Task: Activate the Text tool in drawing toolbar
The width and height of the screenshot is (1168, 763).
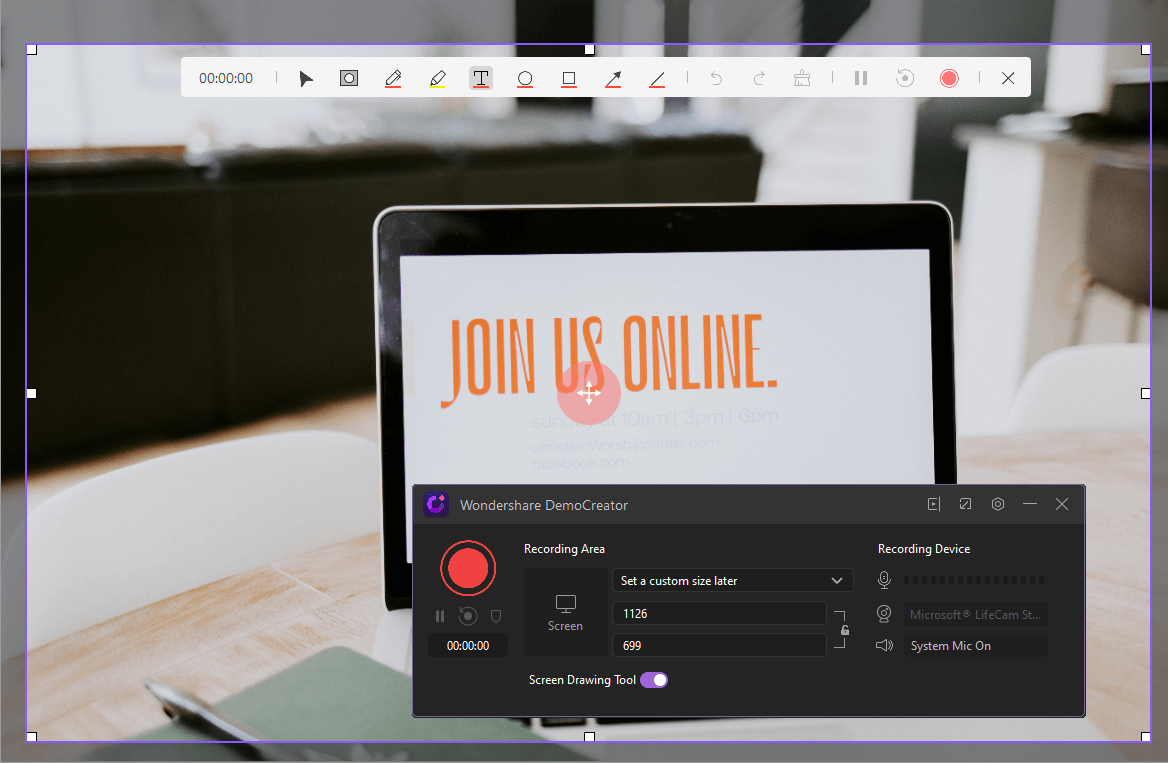Action: [481, 78]
